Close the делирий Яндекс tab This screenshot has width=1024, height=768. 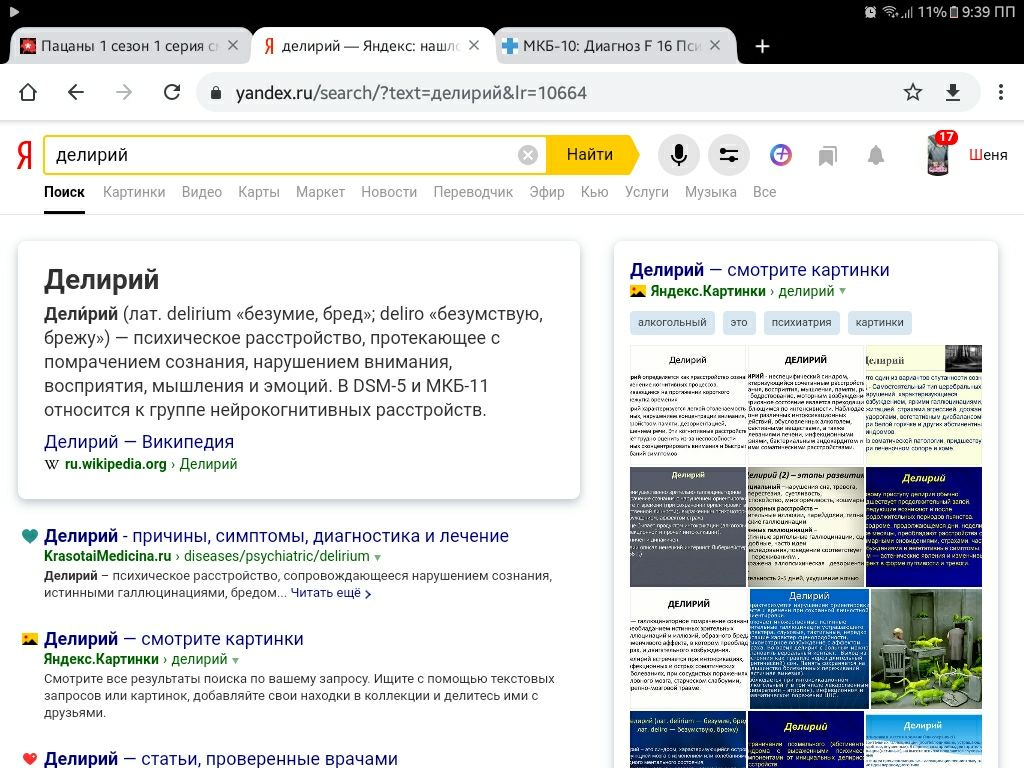(474, 45)
